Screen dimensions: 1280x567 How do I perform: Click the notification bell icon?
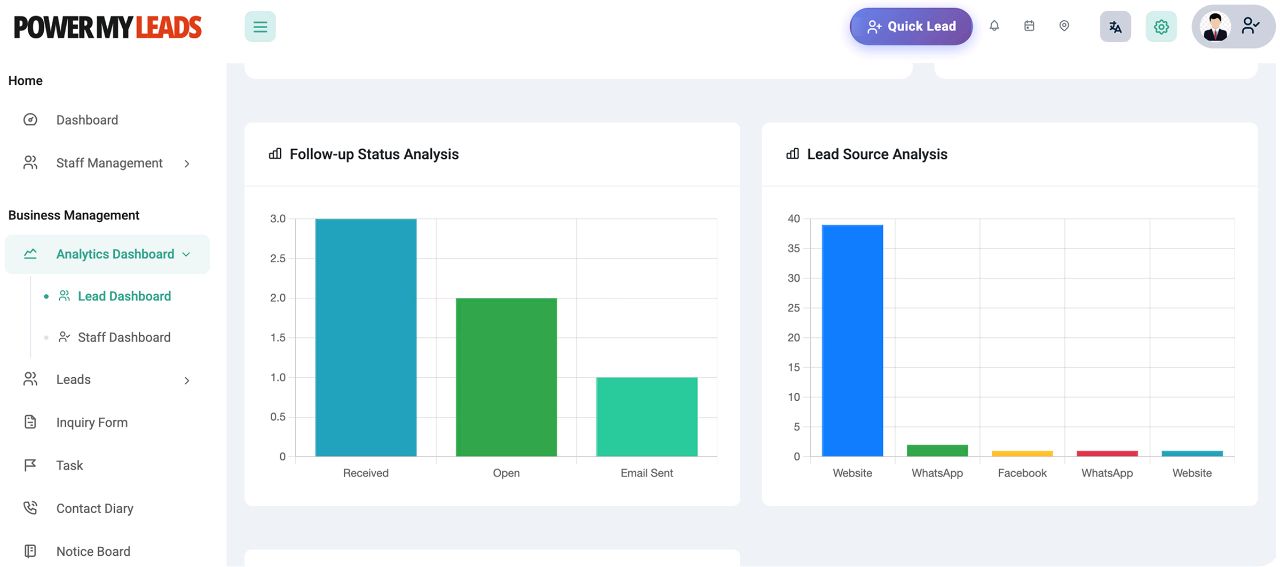click(x=994, y=26)
